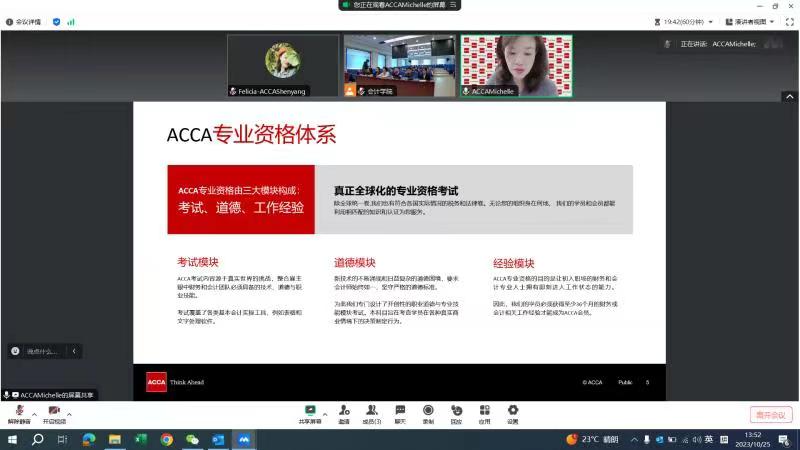Unmute microphone with 解除静音 button
The image size is (800, 450).
(x=19, y=413)
